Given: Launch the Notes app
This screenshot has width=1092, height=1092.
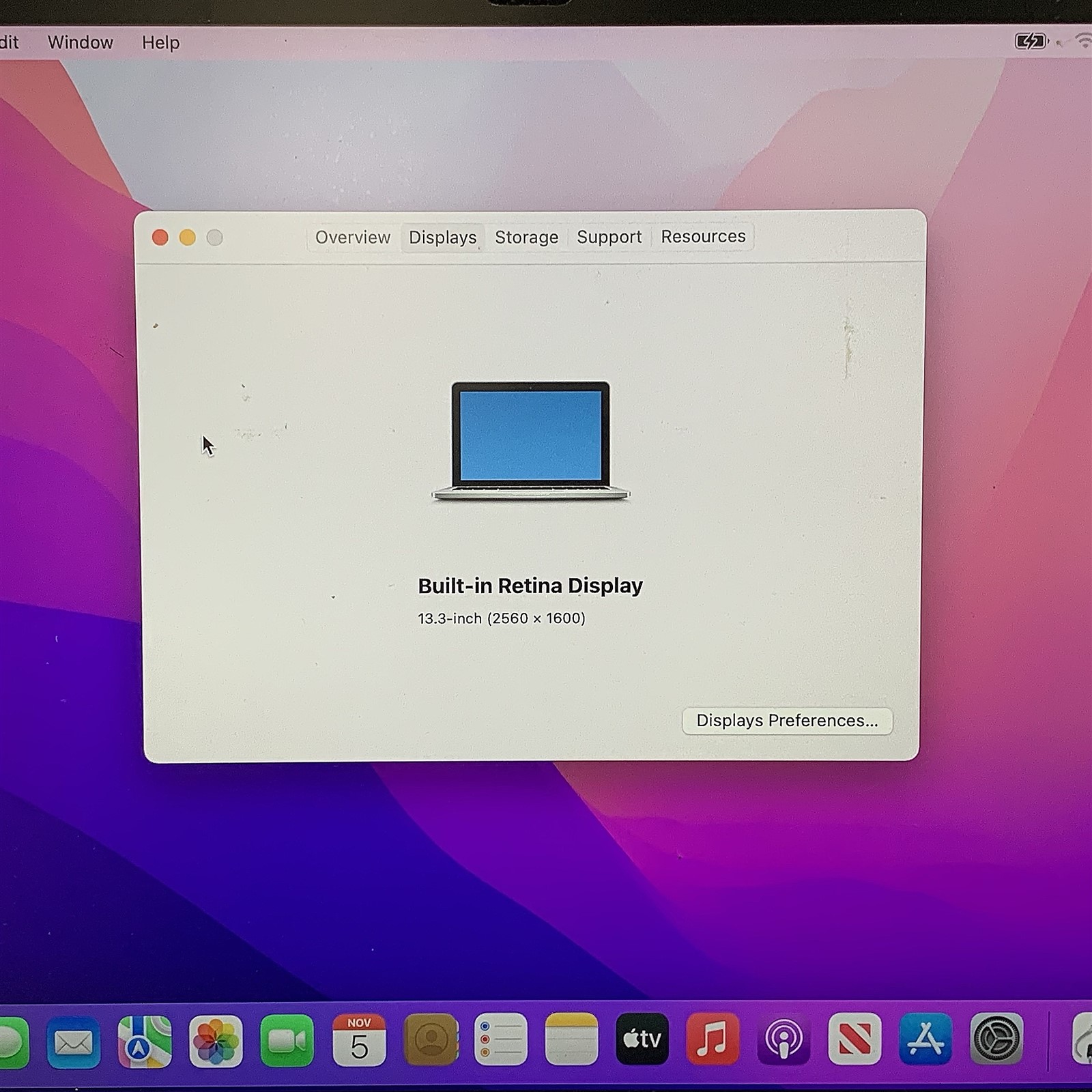Looking at the screenshot, I should point(573,1041).
